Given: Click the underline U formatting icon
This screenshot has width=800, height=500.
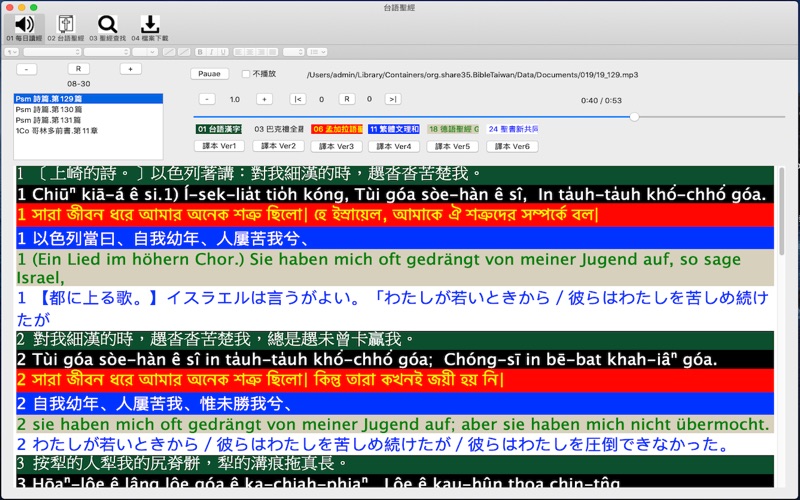Looking at the screenshot, I should point(222,51).
